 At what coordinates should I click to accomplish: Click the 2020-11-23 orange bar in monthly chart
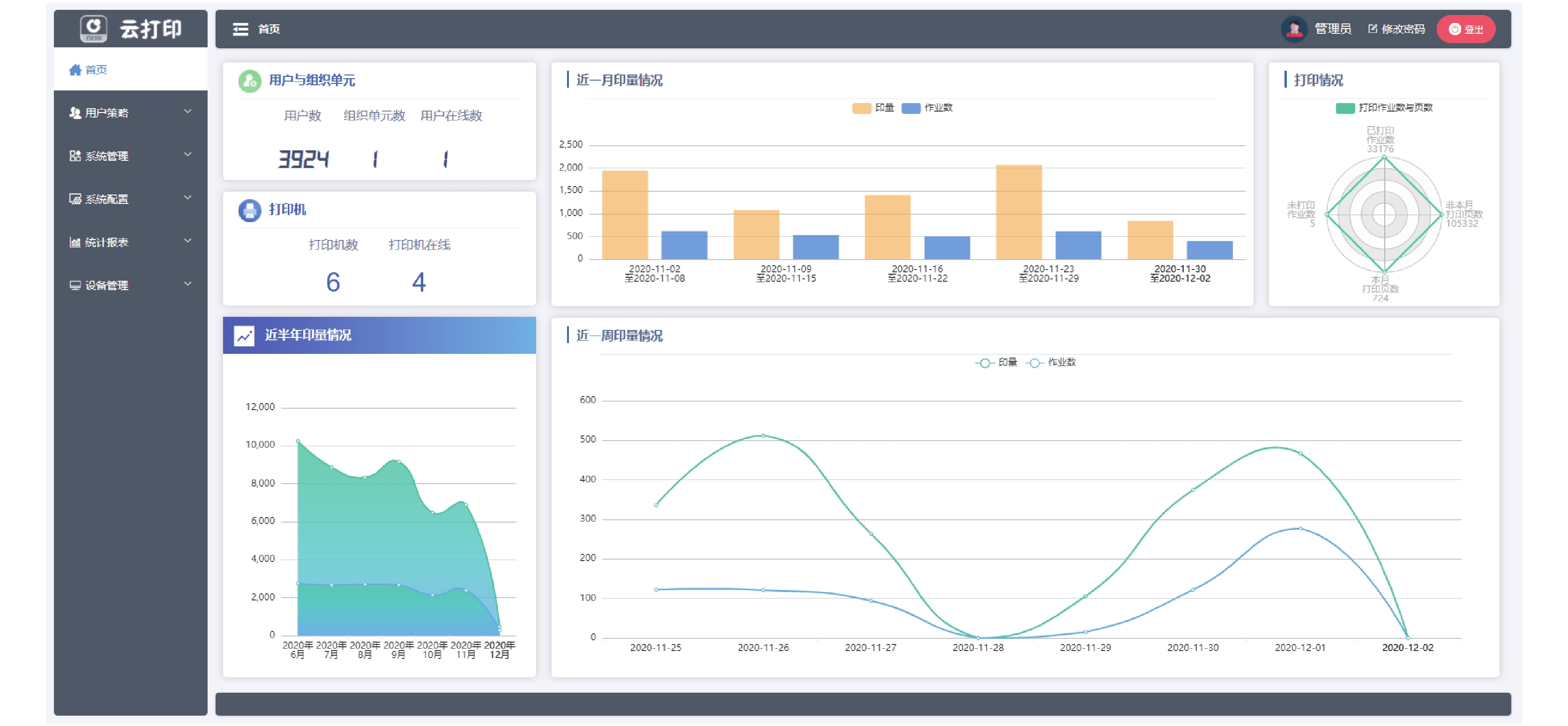(1018, 212)
